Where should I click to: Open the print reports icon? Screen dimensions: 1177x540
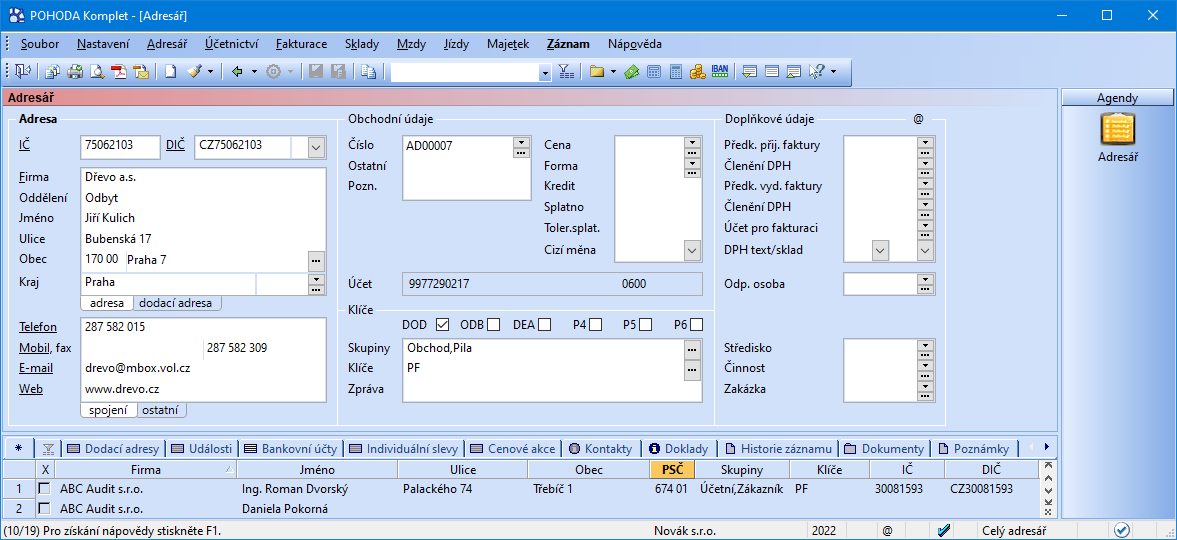(53, 71)
